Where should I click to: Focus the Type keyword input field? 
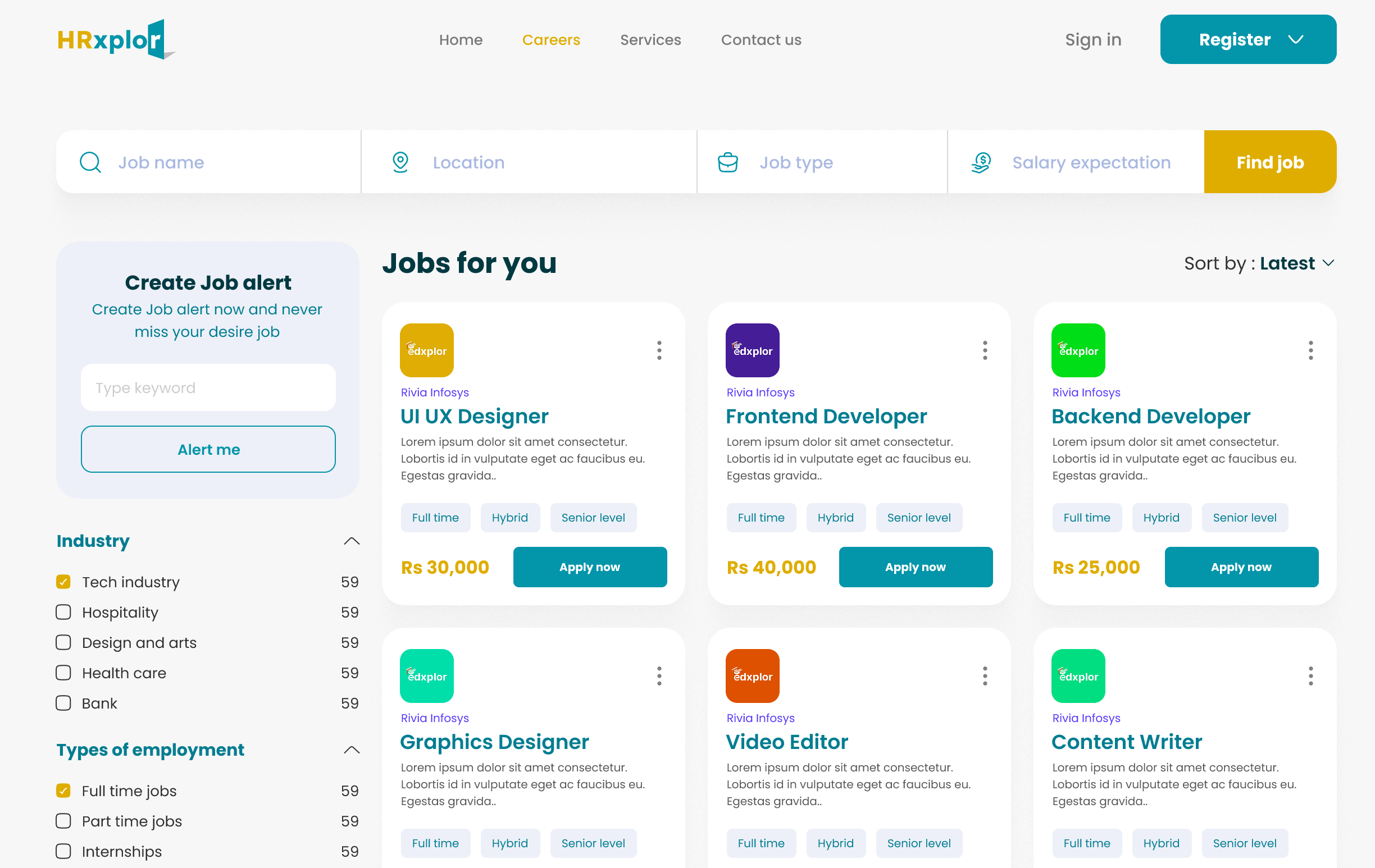[208, 387]
